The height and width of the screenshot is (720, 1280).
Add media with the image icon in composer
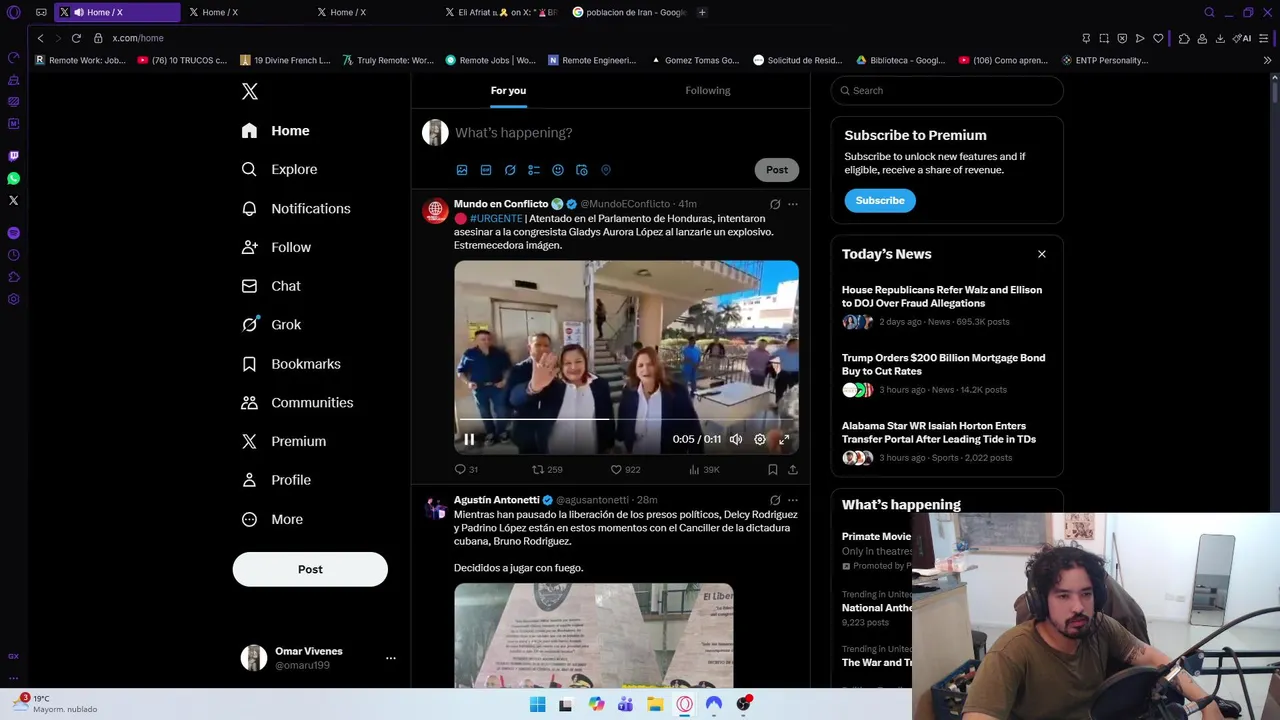(462, 170)
